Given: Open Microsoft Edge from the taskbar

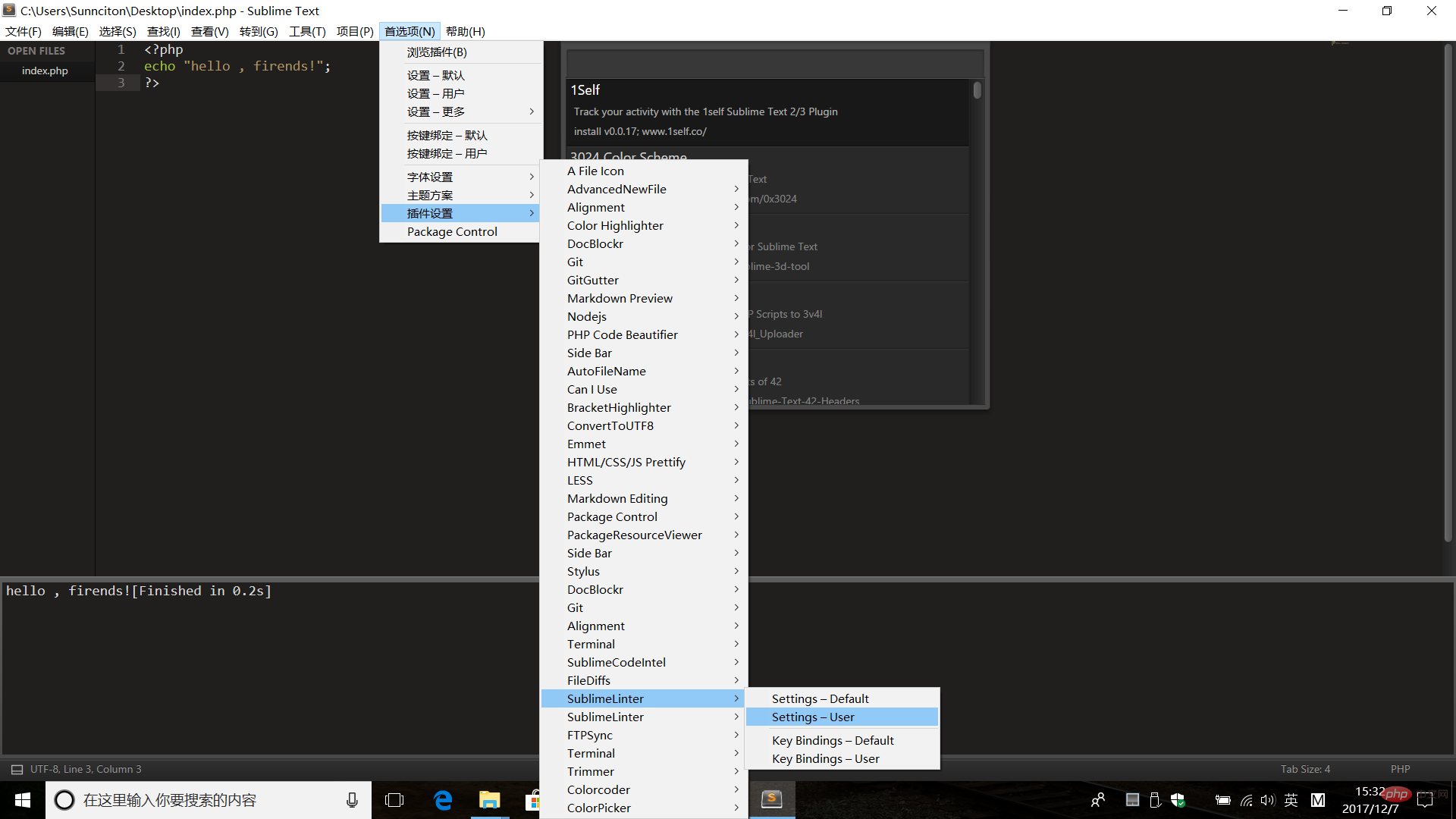Looking at the screenshot, I should point(443,800).
